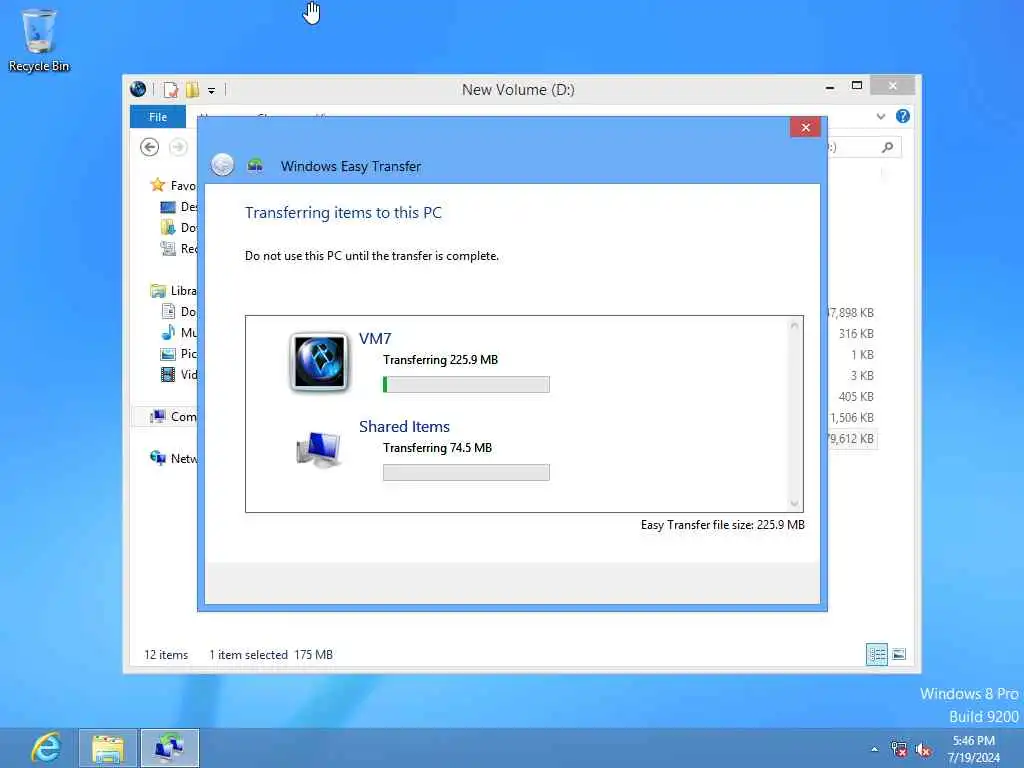Go forward in Explorer navigation
The width and height of the screenshot is (1024, 768).
tap(178, 147)
